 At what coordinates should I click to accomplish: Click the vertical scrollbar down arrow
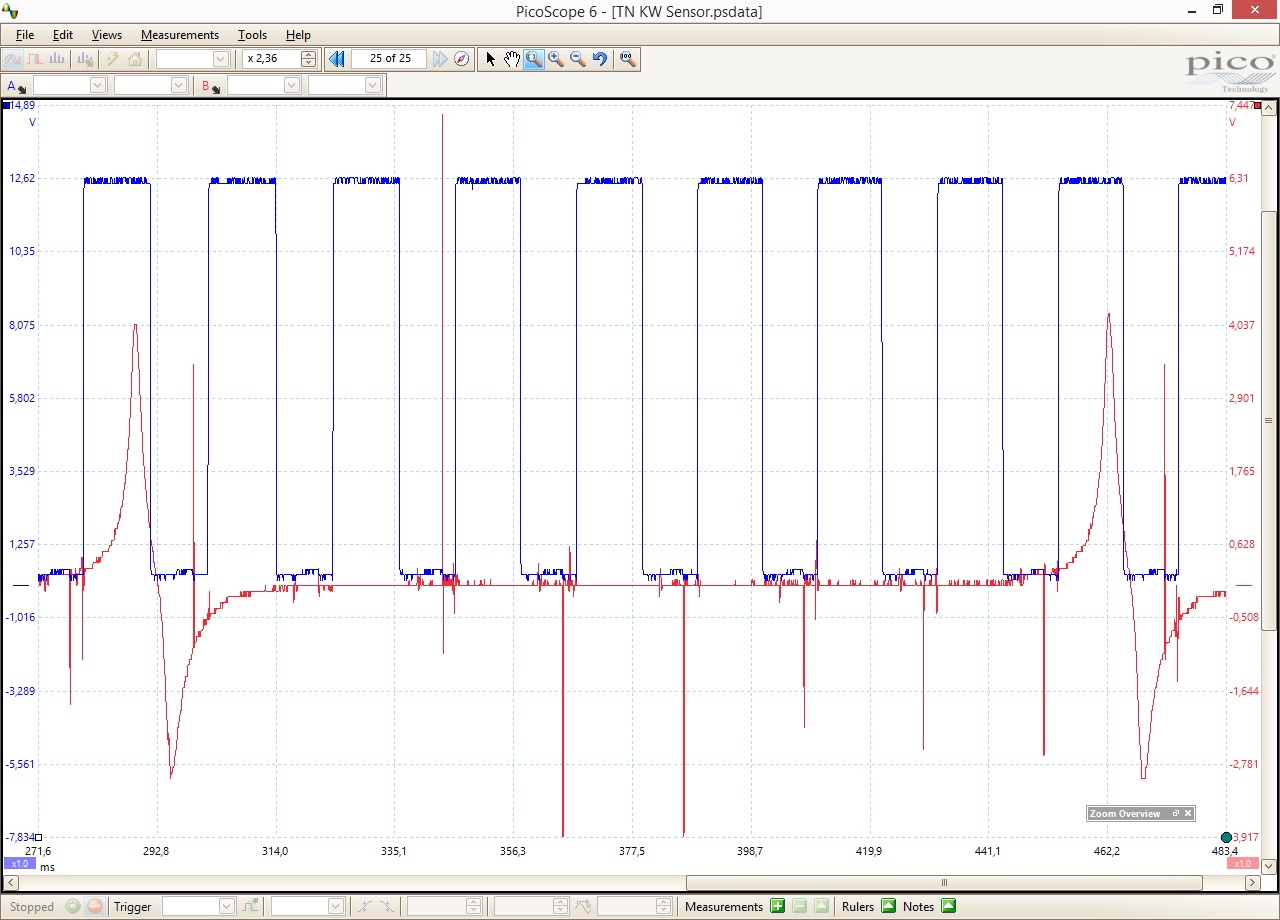pos(1269,866)
